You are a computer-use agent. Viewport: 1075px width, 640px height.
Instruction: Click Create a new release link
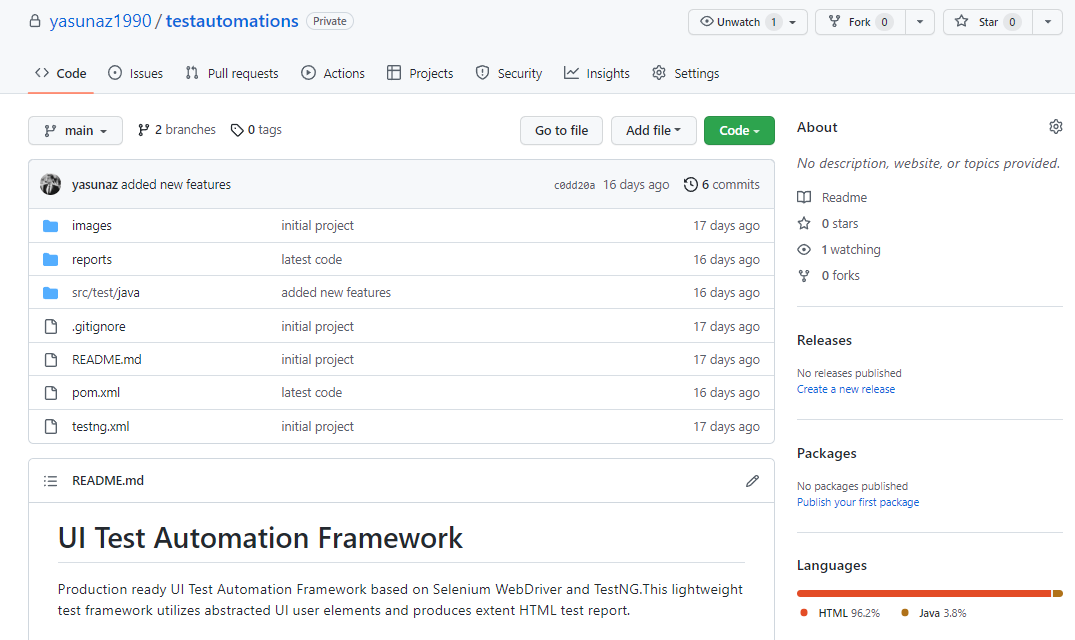coord(846,389)
